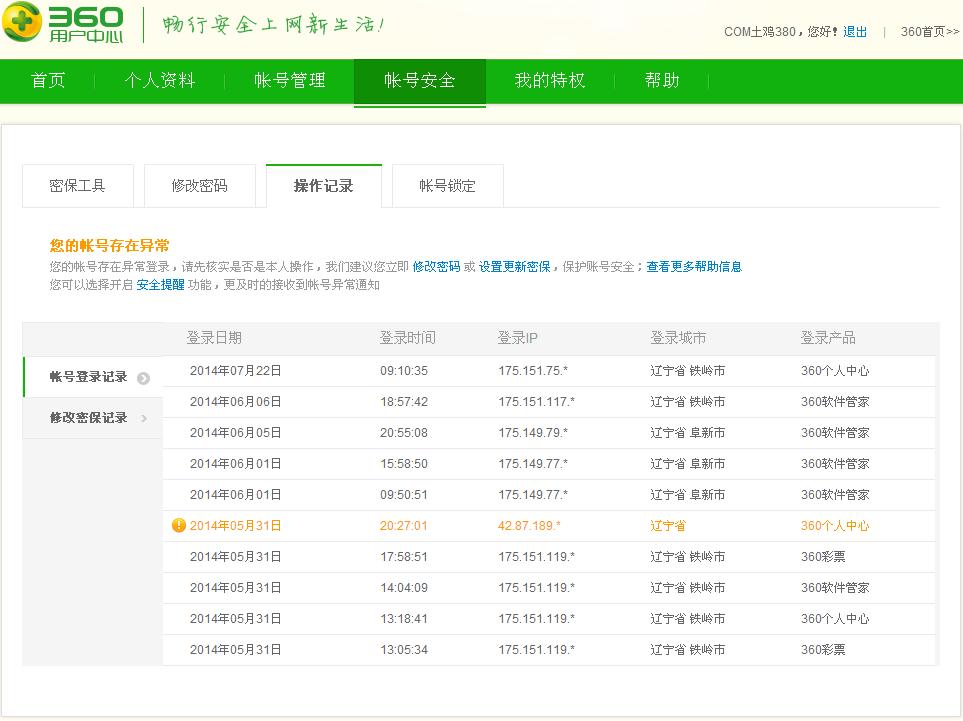Click the arrow icon next to 帐号登录记录

[143, 378]
